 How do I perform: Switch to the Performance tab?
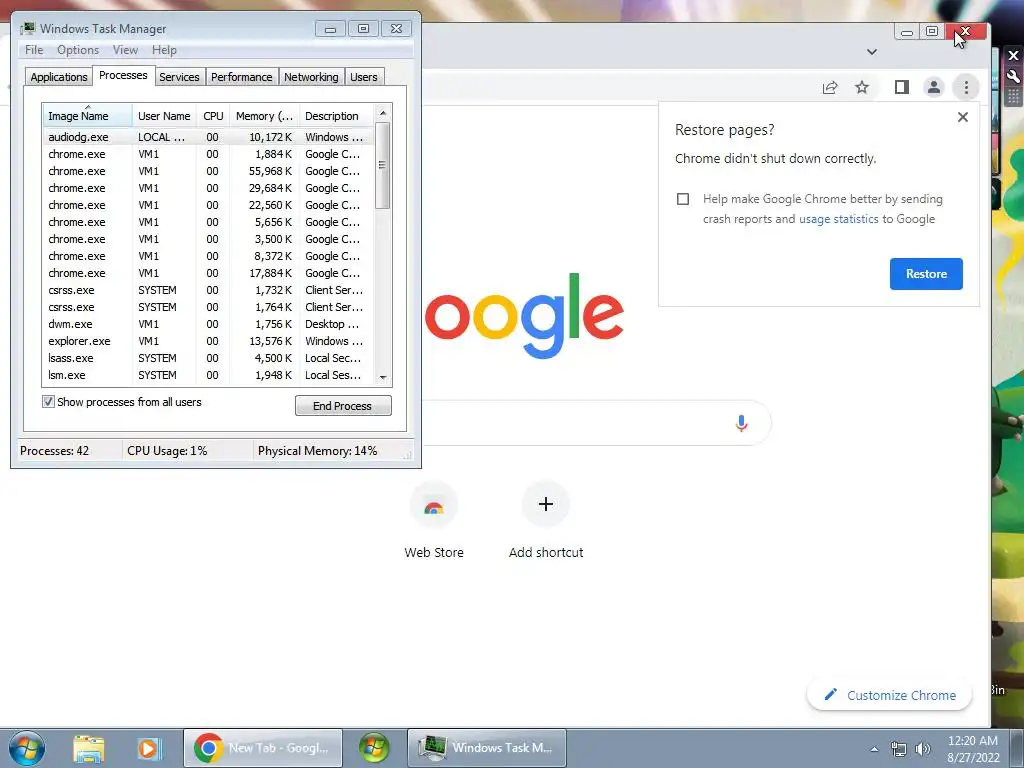pos(242,77)
